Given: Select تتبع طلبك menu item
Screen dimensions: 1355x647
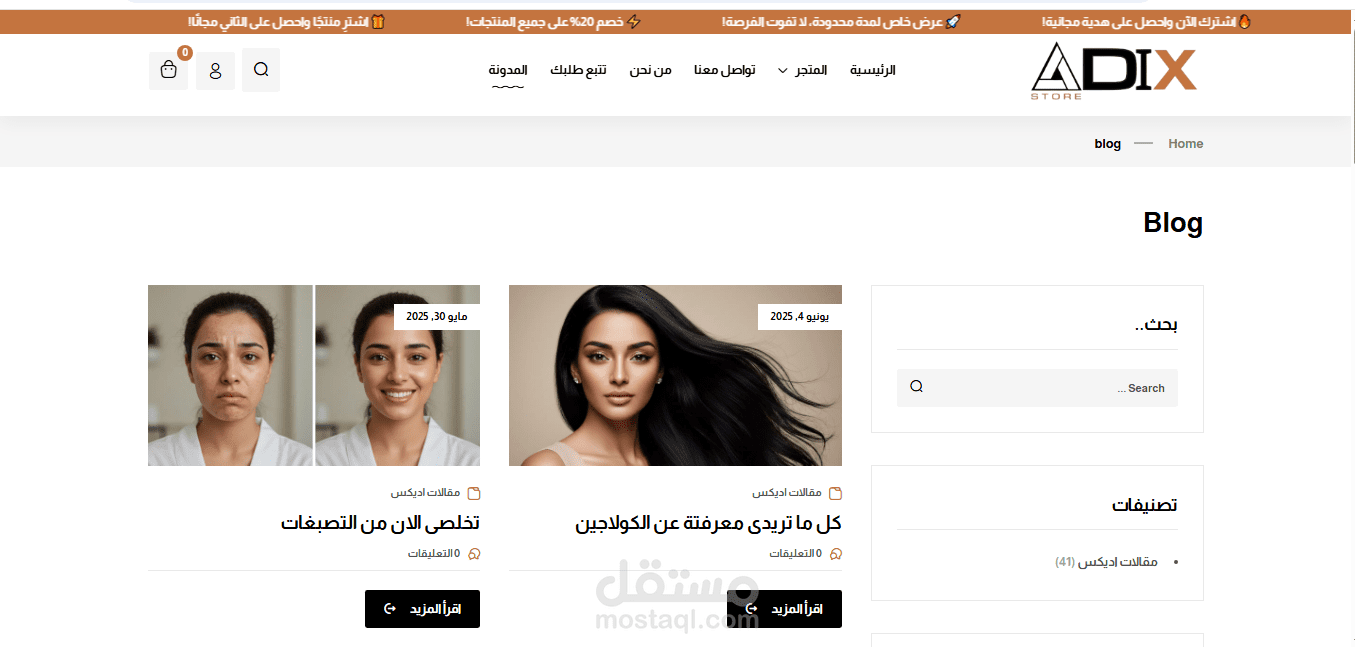Looking at the screenshot, I should tap(578, 70).
